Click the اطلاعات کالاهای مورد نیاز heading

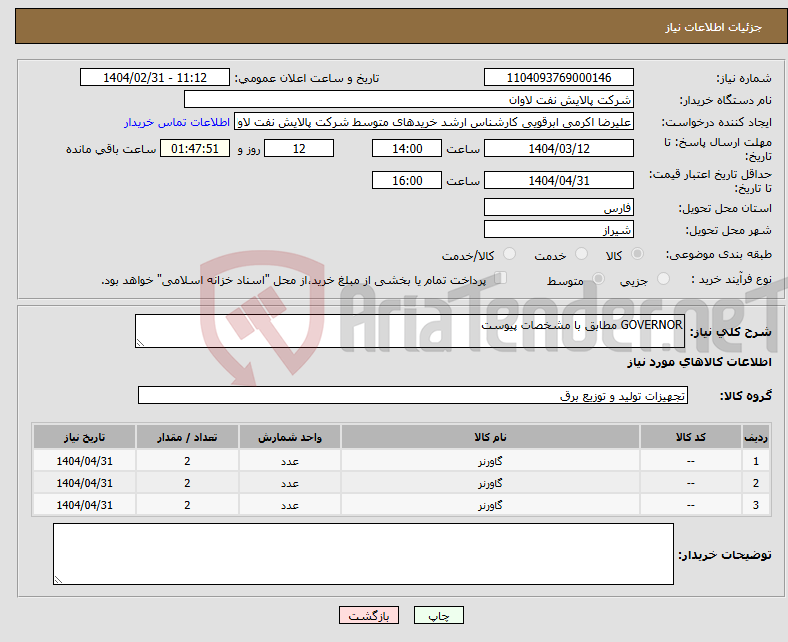[x=699, y=362]
